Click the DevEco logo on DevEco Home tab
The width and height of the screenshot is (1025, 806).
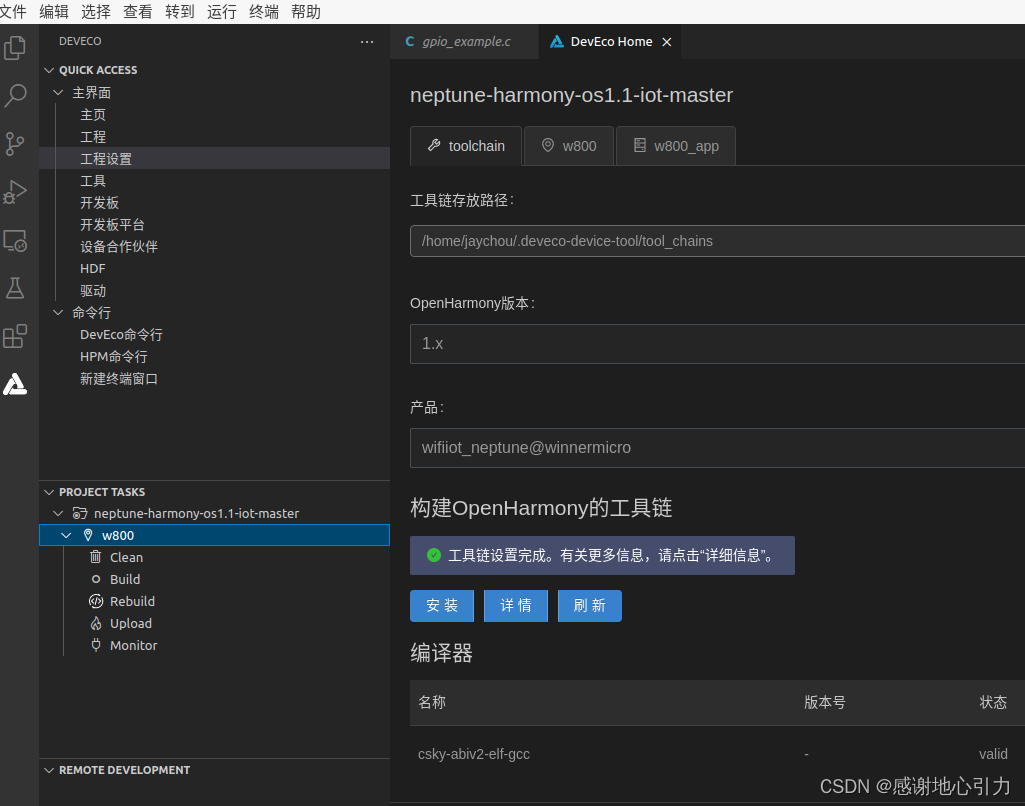(556, 42)
